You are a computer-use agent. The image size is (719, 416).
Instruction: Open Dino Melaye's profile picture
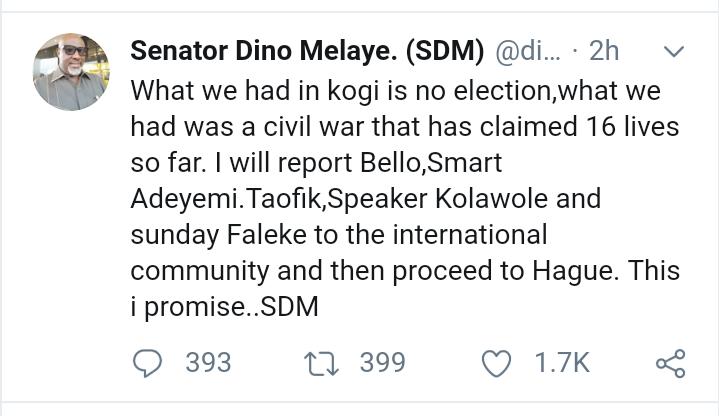(x=70, y=71)
